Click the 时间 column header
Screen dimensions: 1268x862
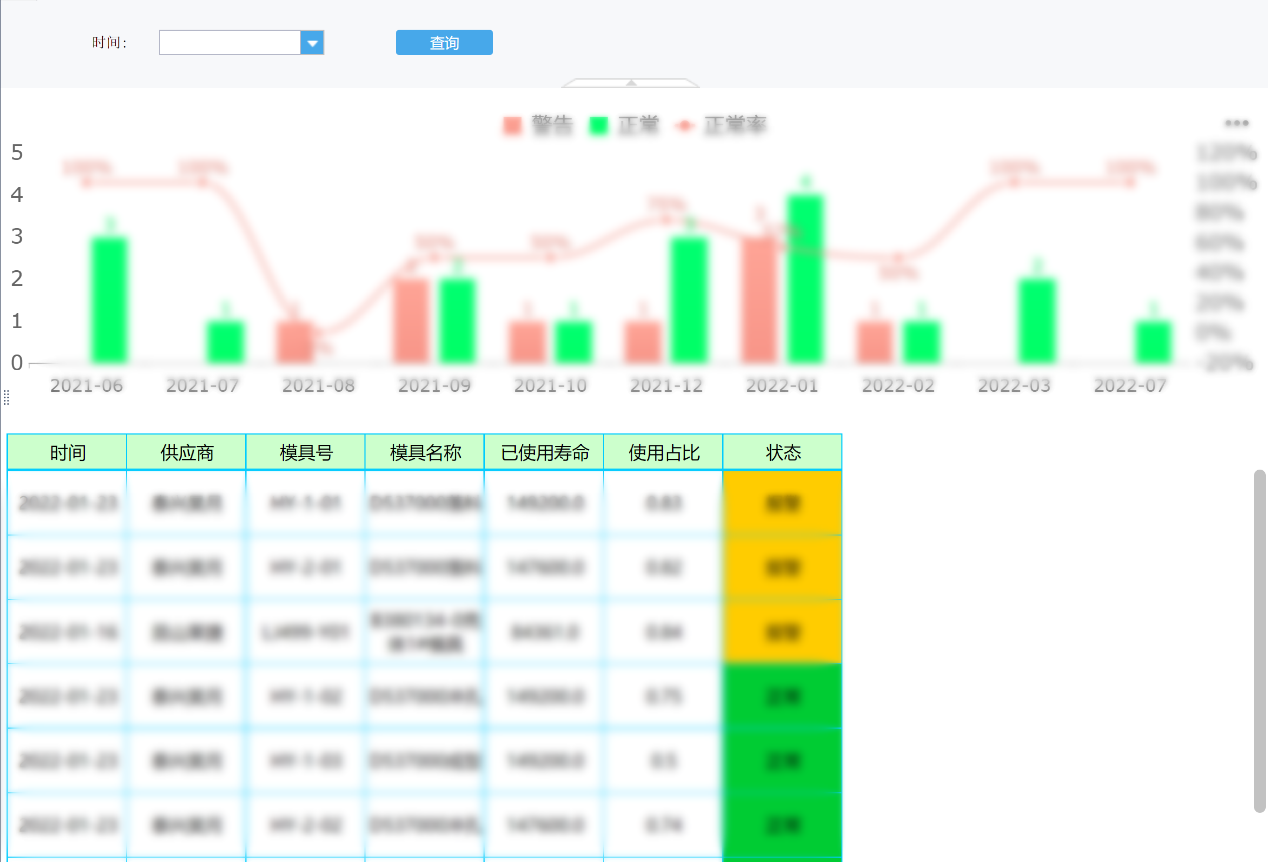[67, 452]
